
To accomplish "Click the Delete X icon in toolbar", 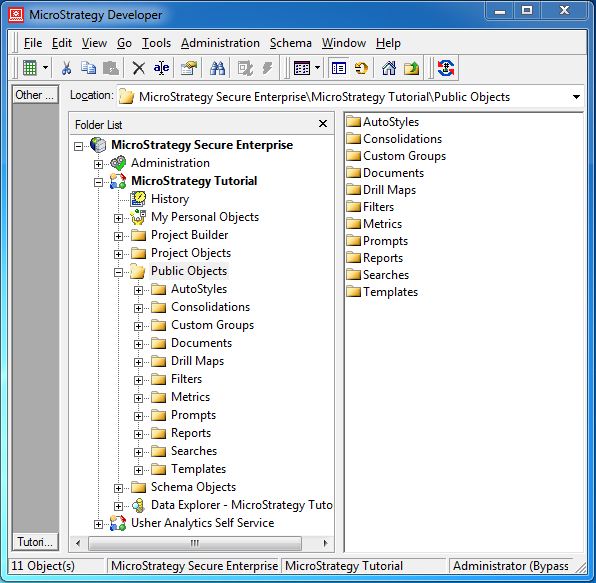I will pos(139,68).
